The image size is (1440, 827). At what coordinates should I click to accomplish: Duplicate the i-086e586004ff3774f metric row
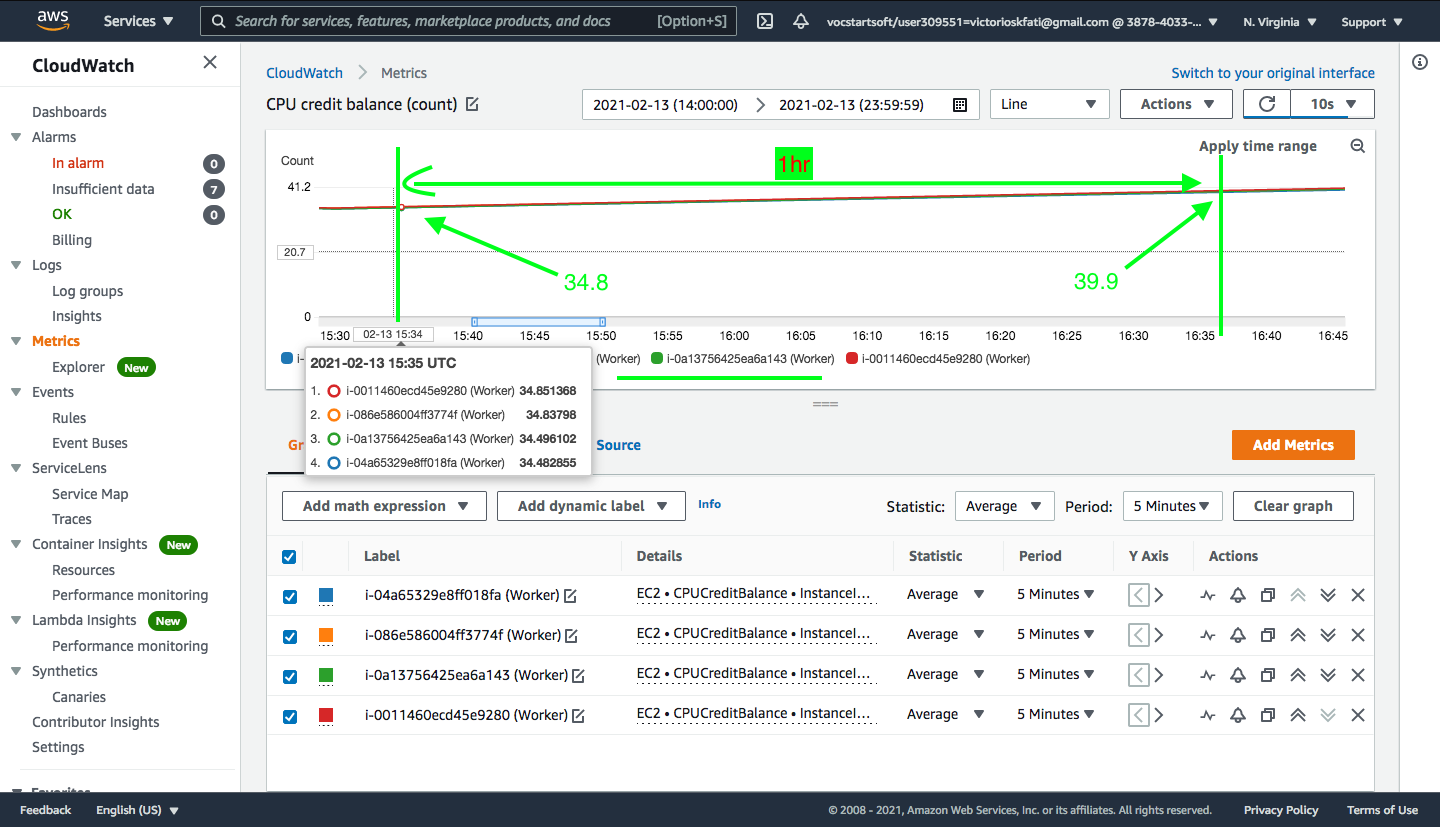pyautogui.click(x=1268, y=635)
